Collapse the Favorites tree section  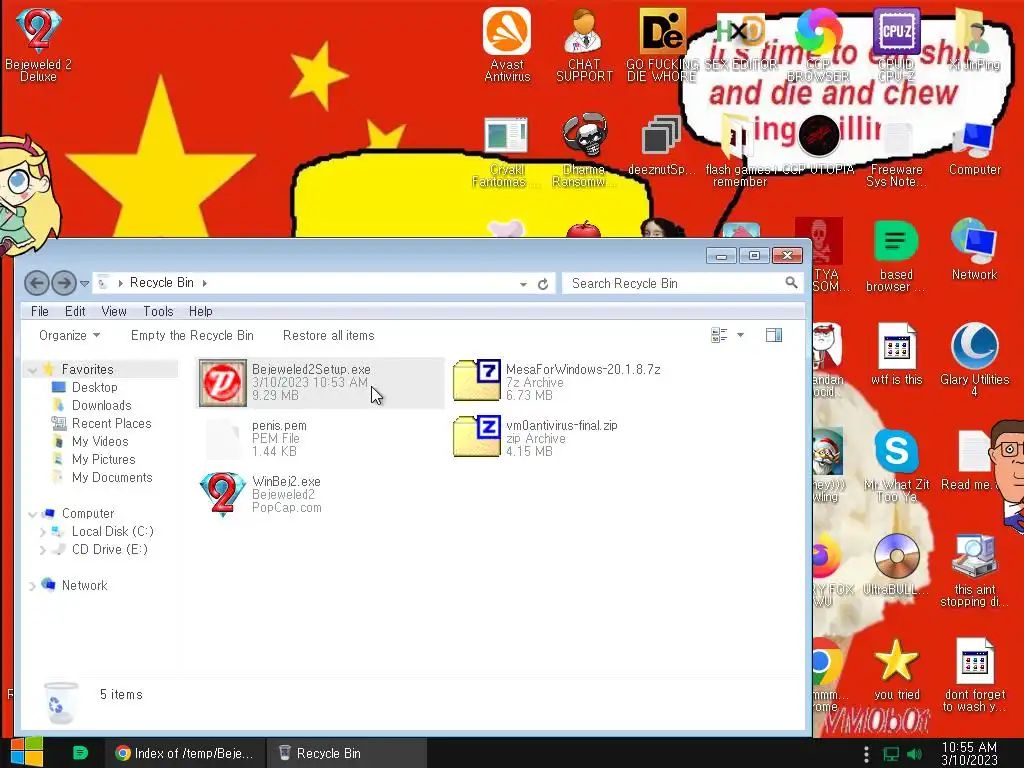(32, 370)
